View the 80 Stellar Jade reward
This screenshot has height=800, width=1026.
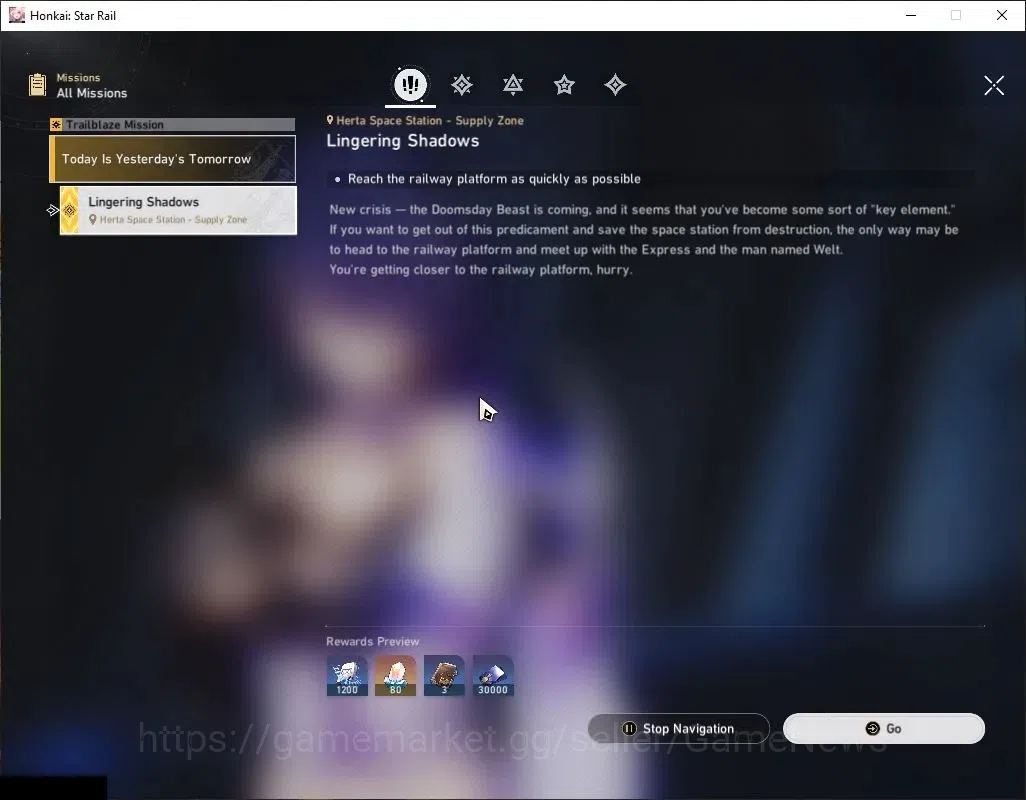(395, 676)
